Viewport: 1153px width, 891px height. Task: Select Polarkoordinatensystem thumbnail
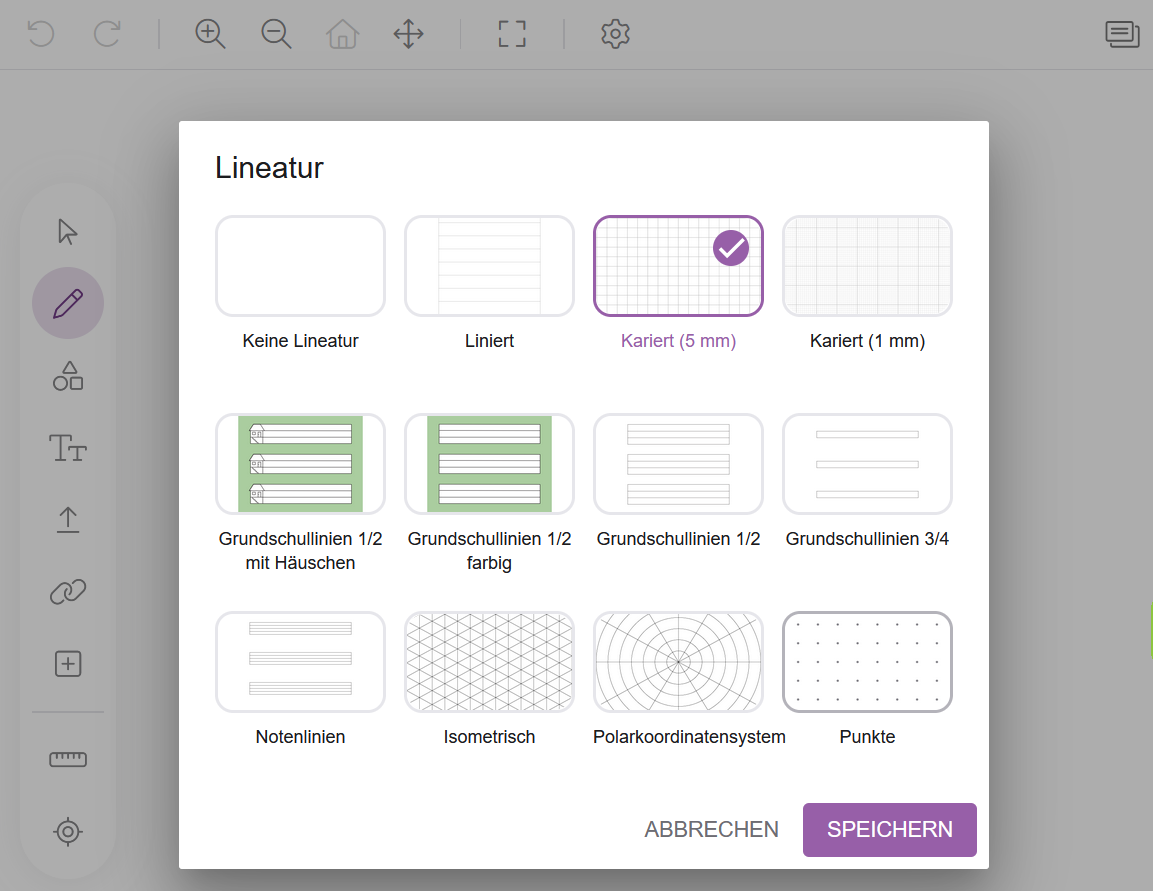coord(678,662)
